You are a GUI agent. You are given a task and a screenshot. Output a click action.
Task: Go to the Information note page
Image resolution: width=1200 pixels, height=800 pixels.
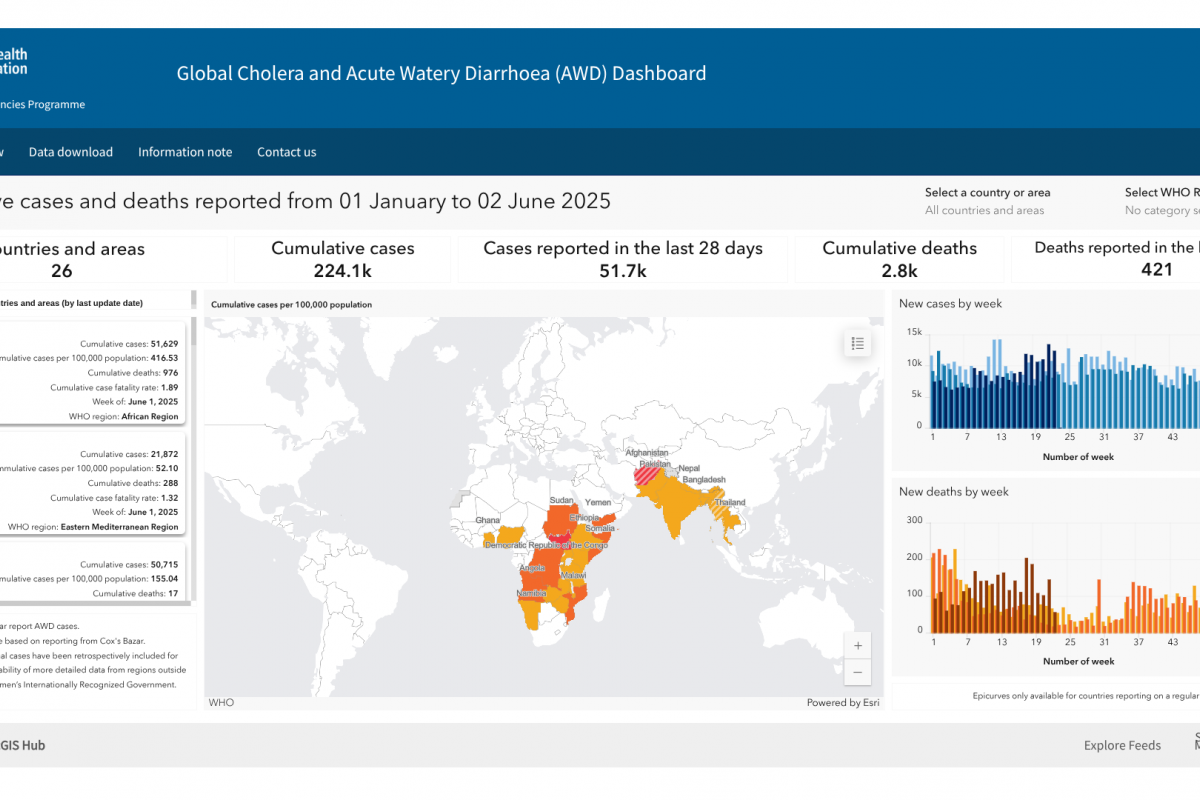click(185, 152)
